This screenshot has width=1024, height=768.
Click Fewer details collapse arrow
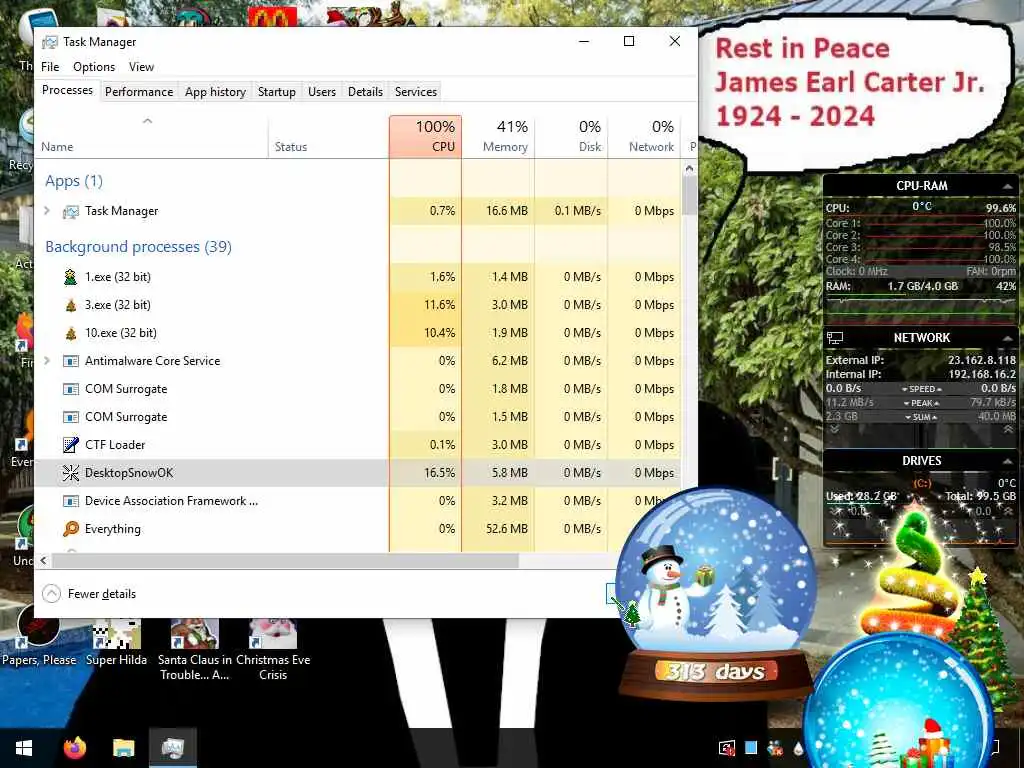[x=51, y=594]
